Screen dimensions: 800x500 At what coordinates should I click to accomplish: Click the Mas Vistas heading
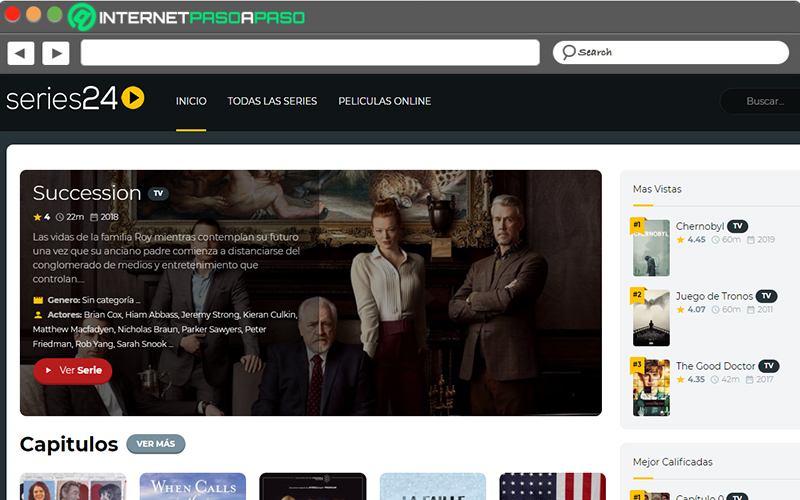657,189
